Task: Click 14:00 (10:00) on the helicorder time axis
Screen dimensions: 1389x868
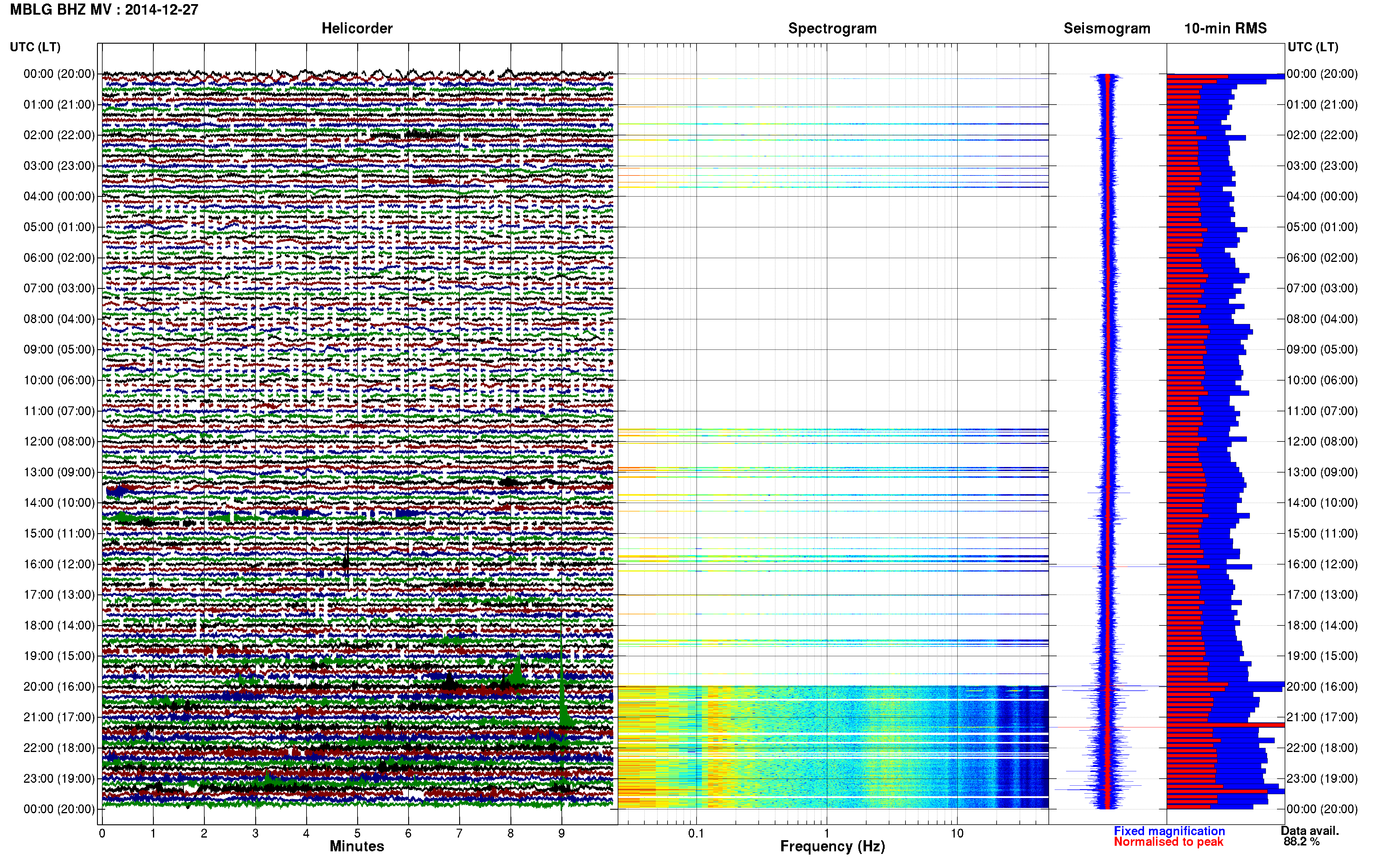Action: coord(59,503)
